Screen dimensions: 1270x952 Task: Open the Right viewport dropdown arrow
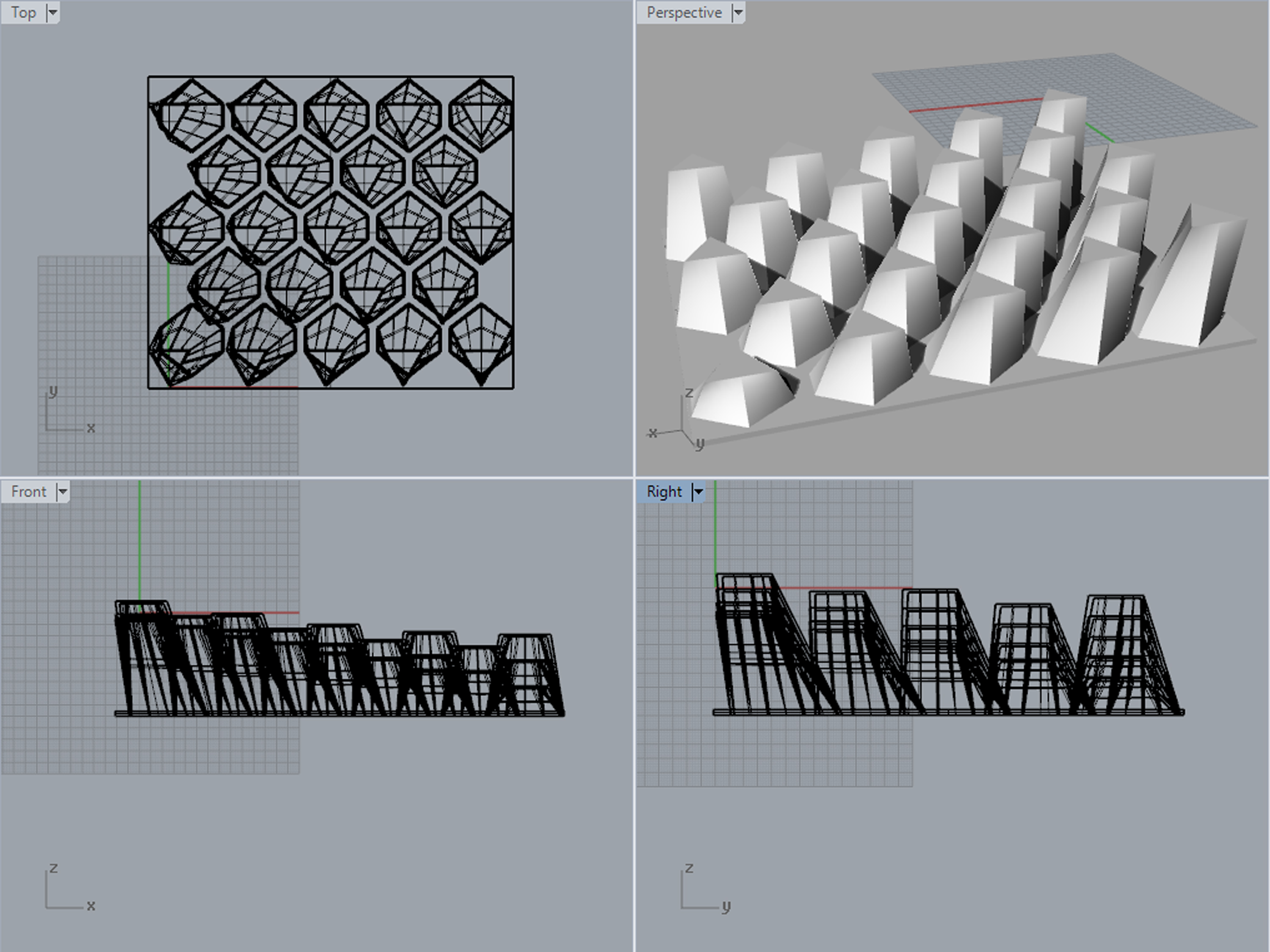tap(698, 491)
